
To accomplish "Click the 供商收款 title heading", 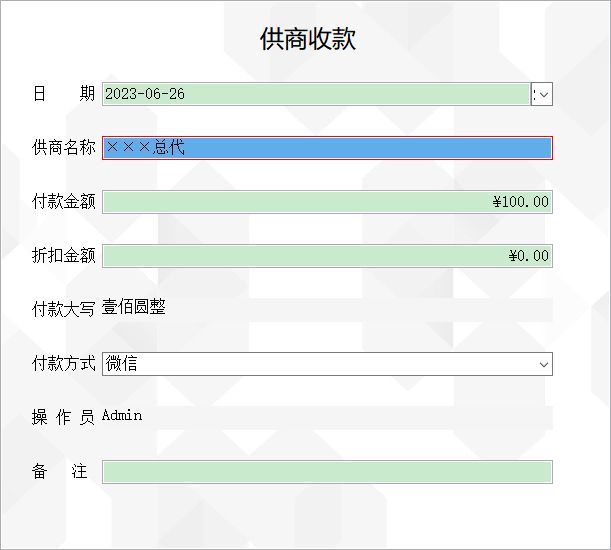I will click(x=308, y=39).
